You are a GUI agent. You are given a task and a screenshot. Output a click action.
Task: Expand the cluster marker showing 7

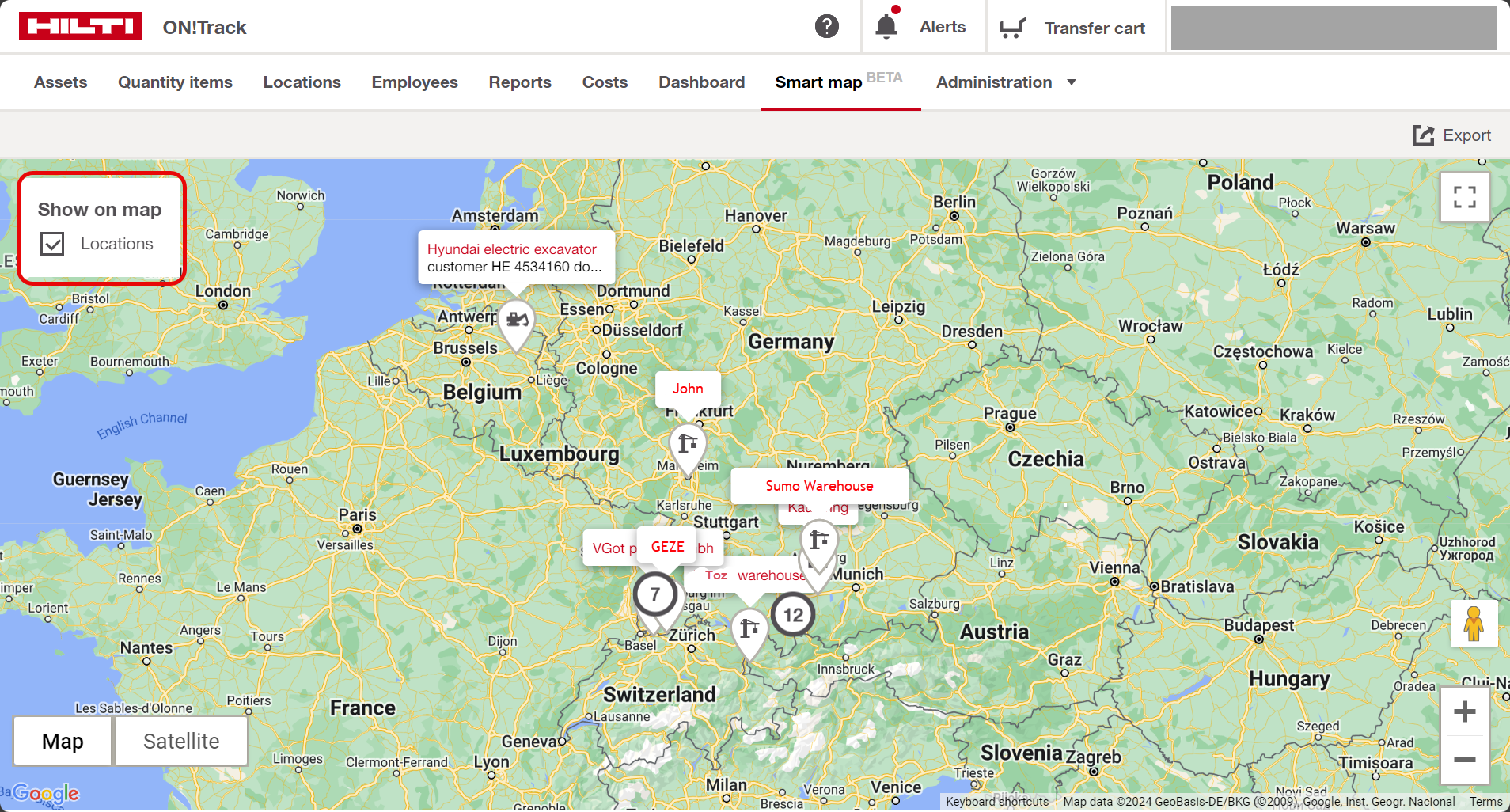point(654,594)
